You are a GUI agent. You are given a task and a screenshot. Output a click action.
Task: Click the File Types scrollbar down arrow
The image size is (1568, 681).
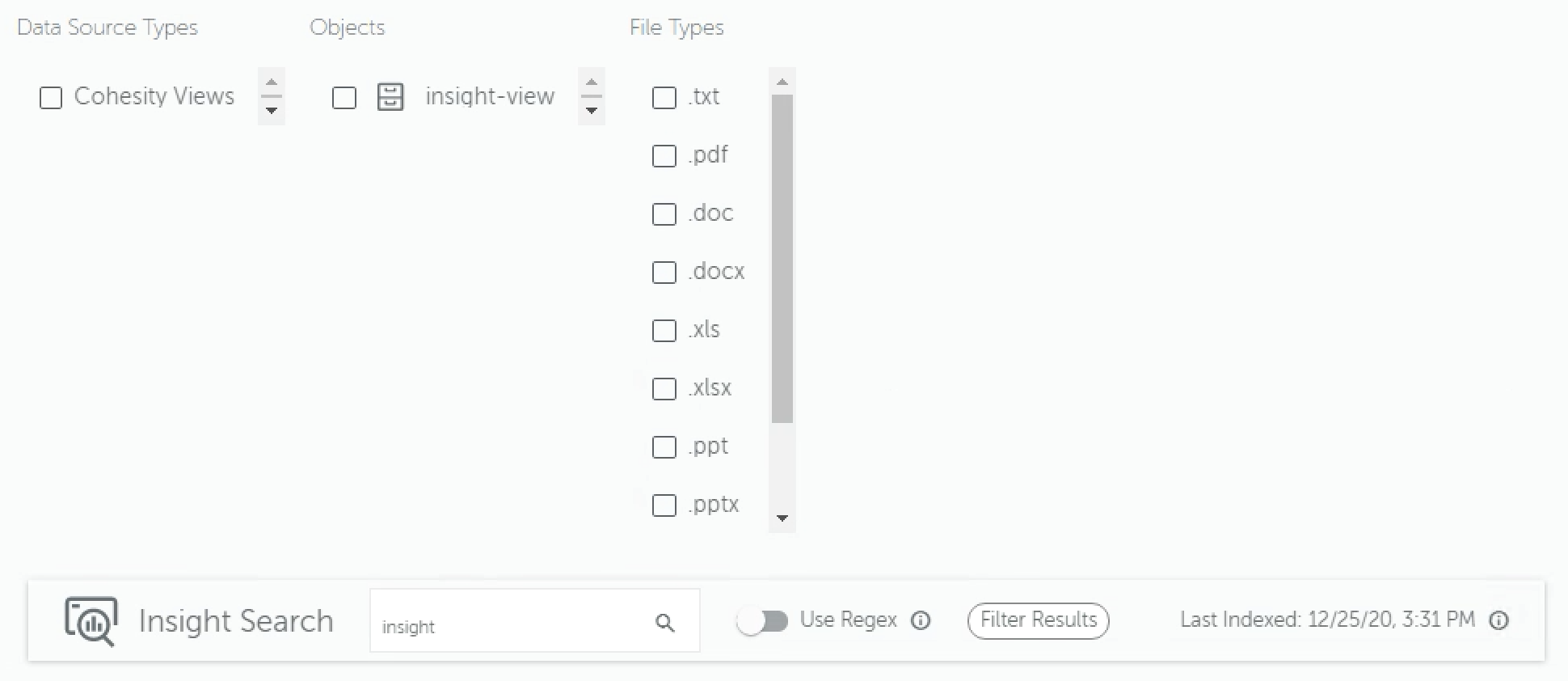click(782, 518)
